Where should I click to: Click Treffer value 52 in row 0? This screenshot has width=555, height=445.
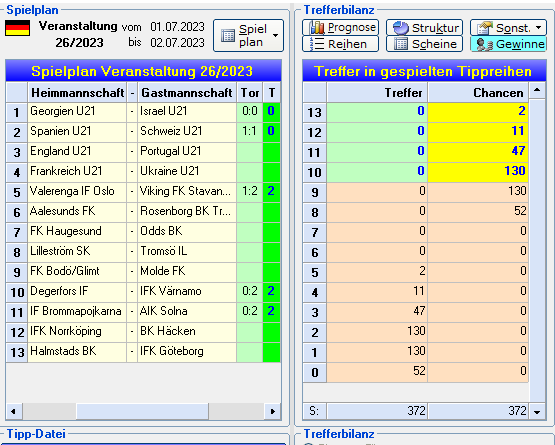(x=377, y=372)
